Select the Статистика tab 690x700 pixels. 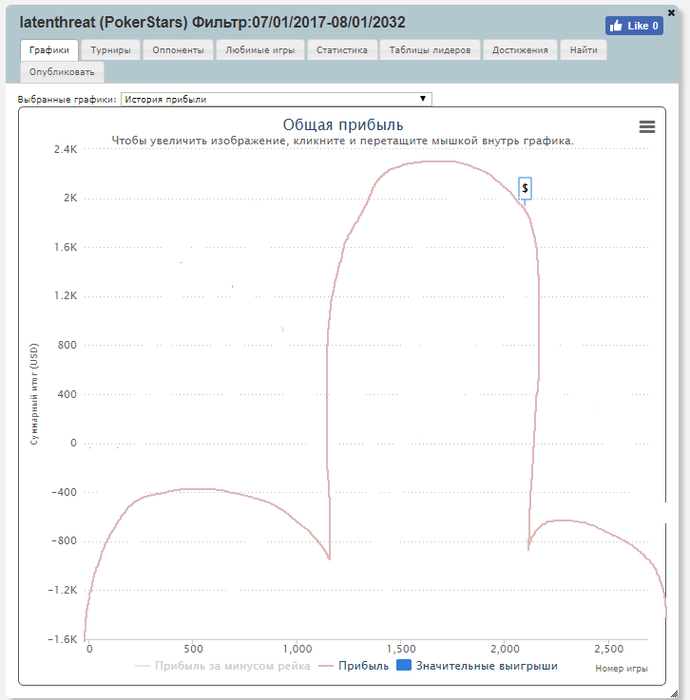[x=342, y=50]
